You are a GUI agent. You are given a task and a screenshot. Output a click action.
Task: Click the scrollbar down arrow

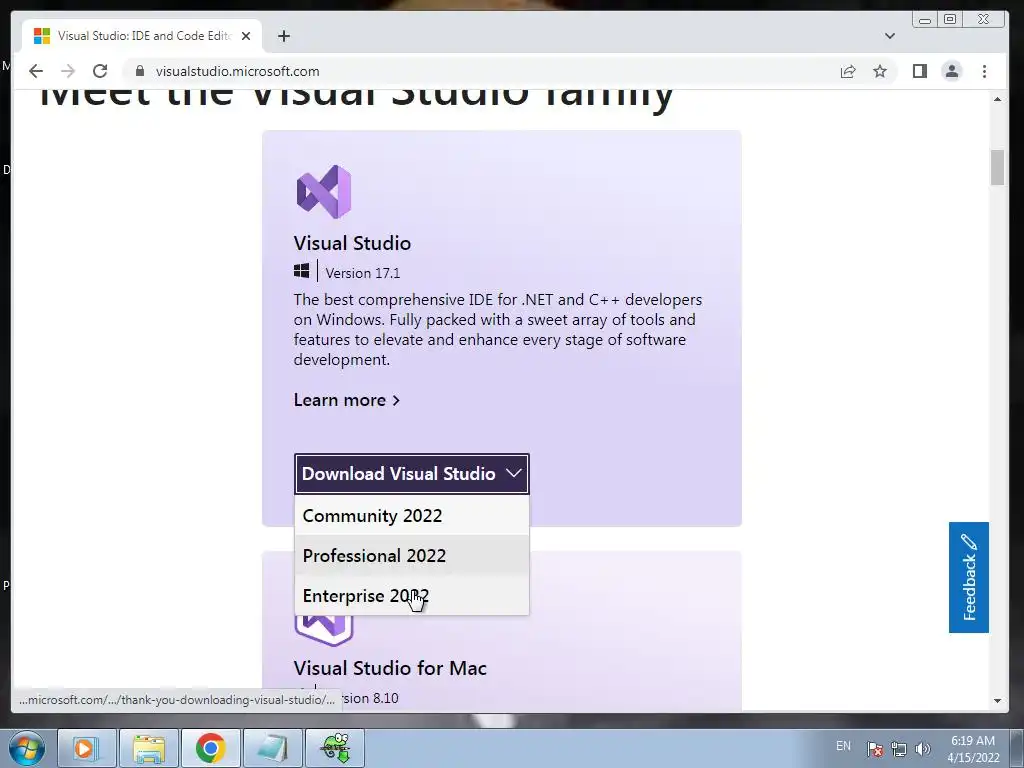click(x=997, y=701)
